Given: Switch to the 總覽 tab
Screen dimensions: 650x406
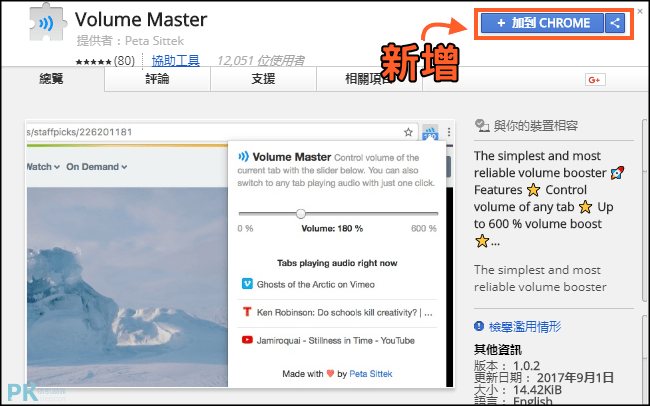Looking at the screenshot, I should 51,78.
